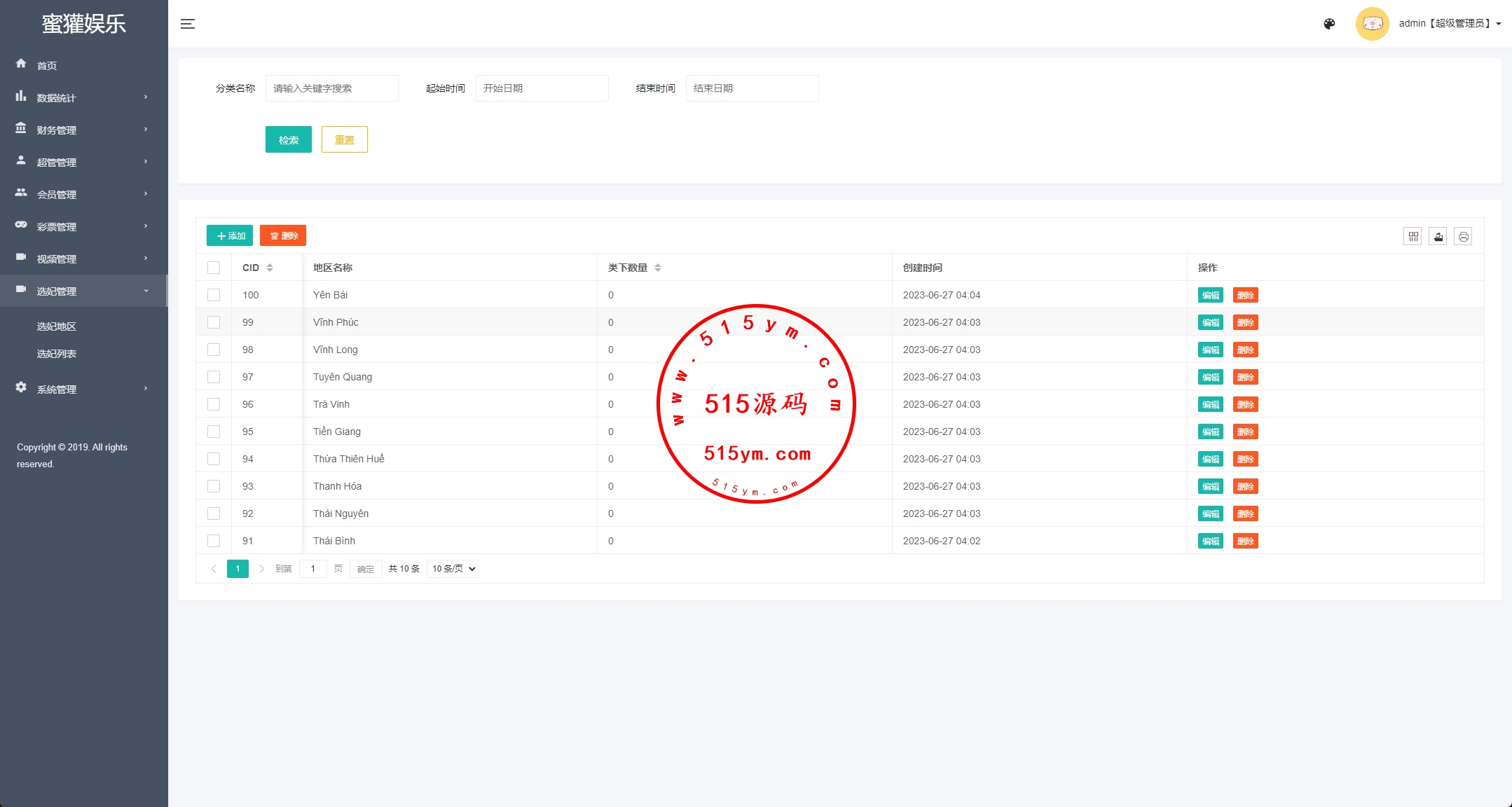Check the row for Trà Vinh

click(x=214, y=404)
